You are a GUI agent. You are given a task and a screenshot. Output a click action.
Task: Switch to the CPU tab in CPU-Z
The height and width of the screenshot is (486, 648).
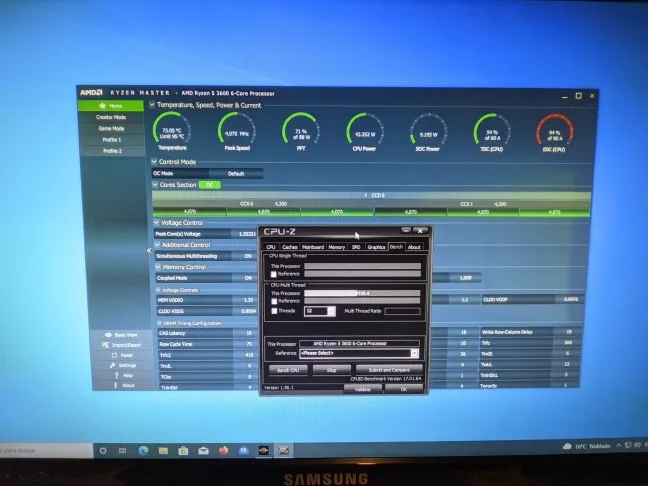pyautogui.click(x=271, y=247)
